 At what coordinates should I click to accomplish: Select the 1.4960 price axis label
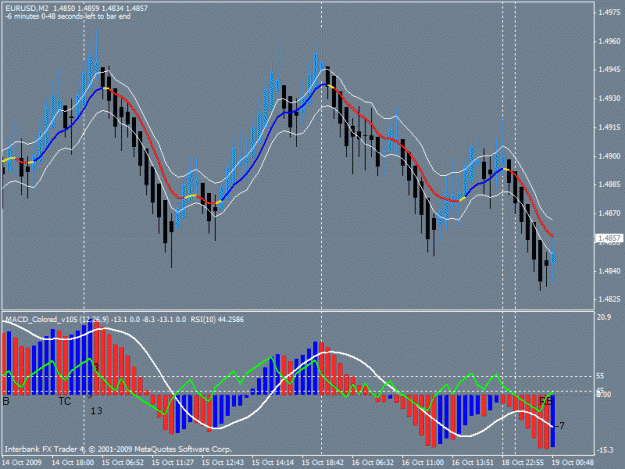click(609, 41)
